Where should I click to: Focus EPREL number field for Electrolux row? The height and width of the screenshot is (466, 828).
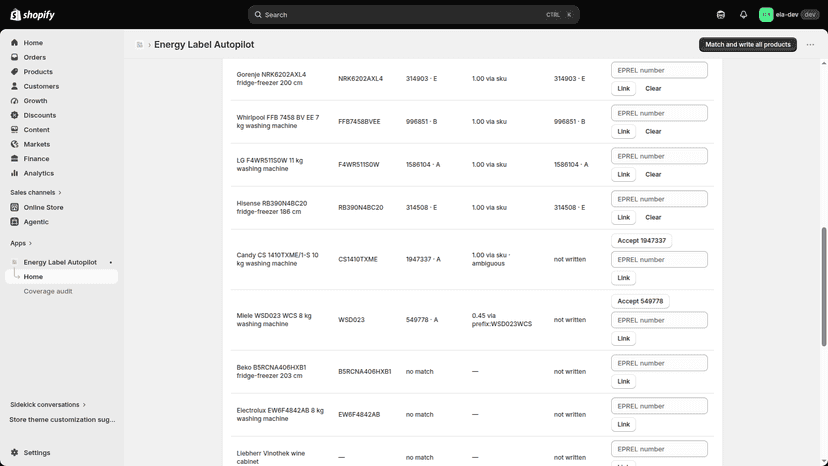[x=659, y=406]
